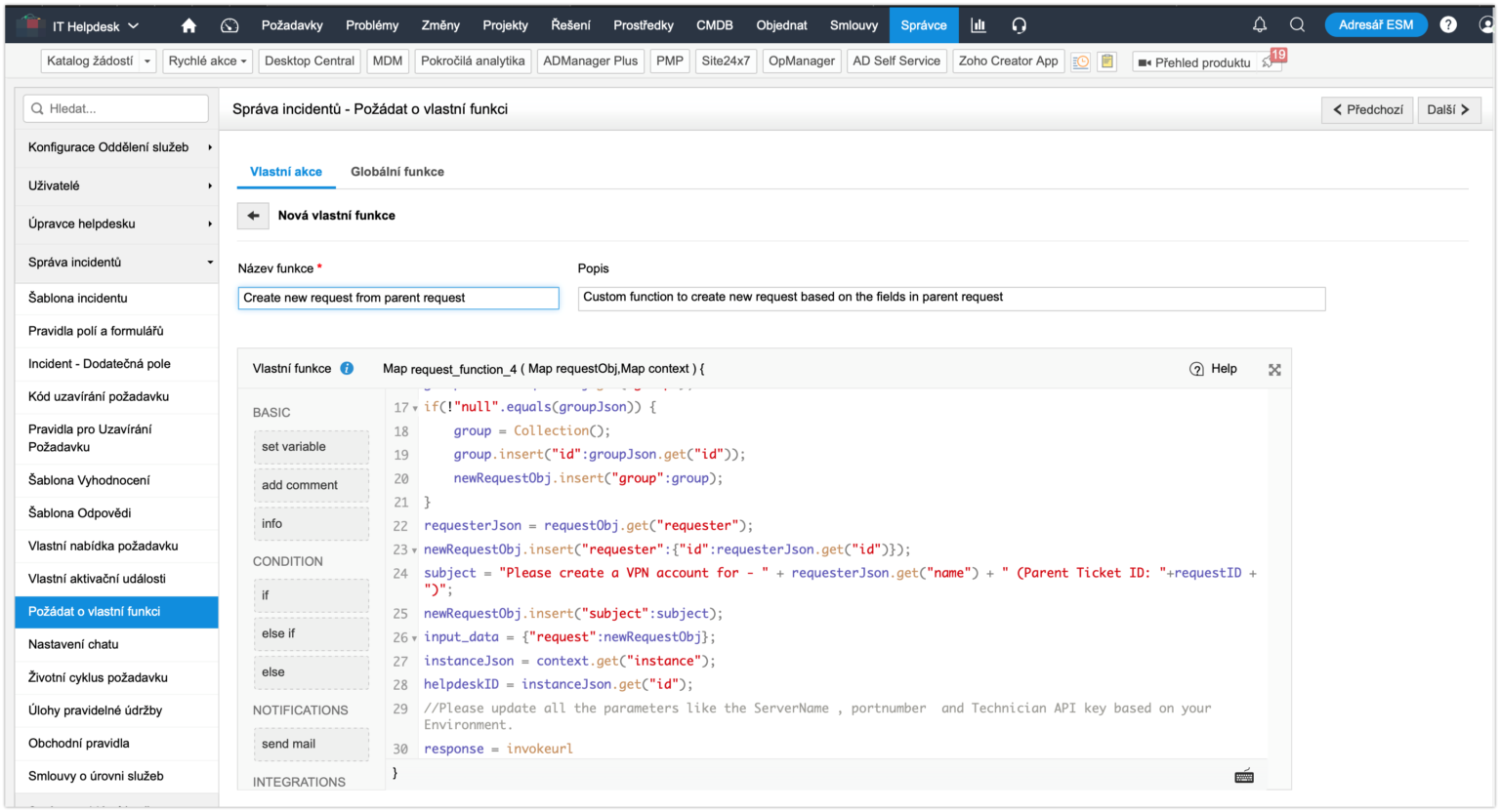Open the Požadavky menu
This screenshot has width=1500, height=812.
[x=292, y=25]
